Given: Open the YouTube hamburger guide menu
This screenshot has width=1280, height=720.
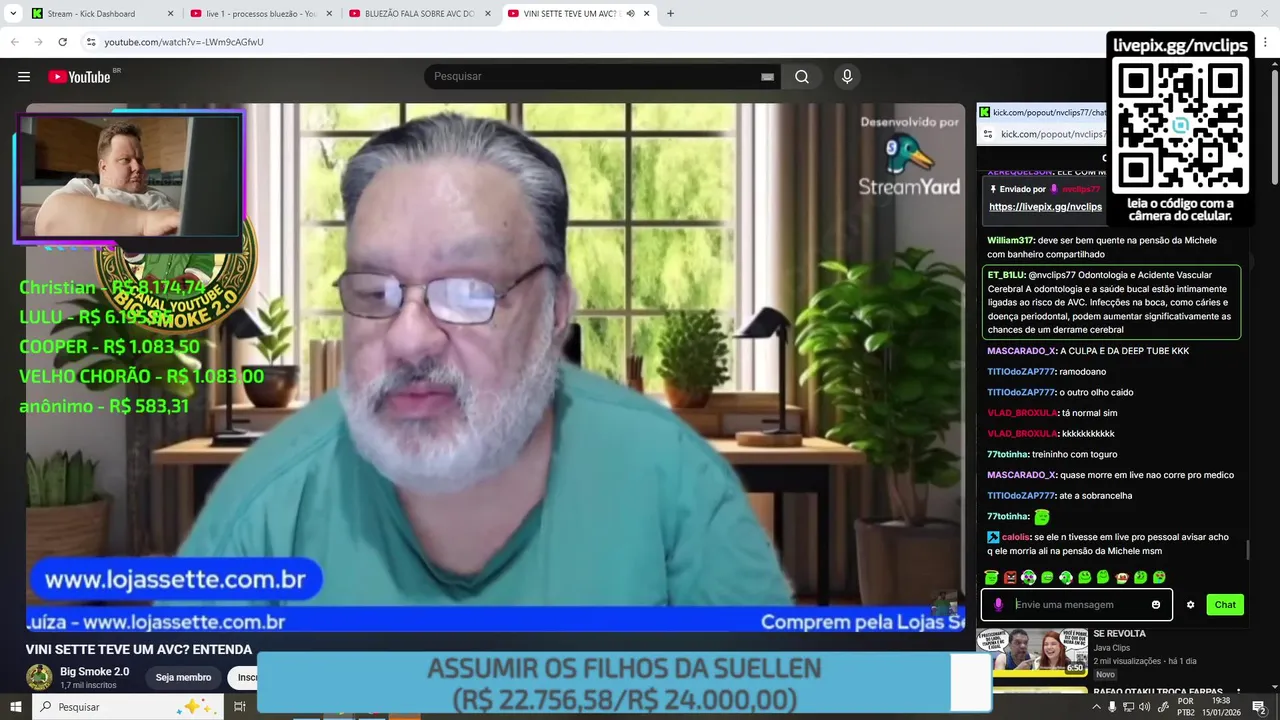Looking at the screenshot, I should tap(24, 77).
